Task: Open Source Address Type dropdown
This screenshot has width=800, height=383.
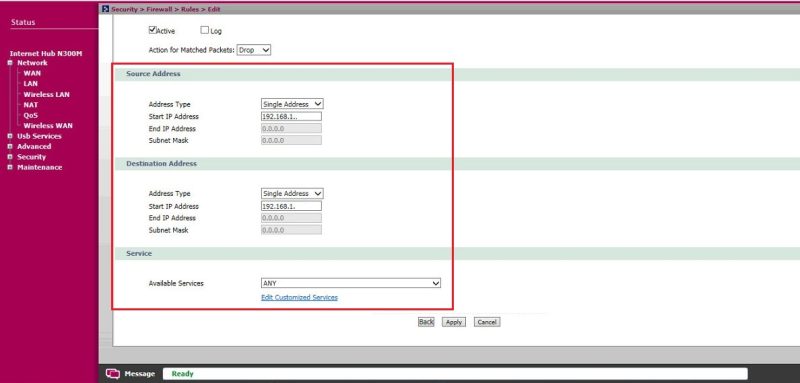Action: 292,104
